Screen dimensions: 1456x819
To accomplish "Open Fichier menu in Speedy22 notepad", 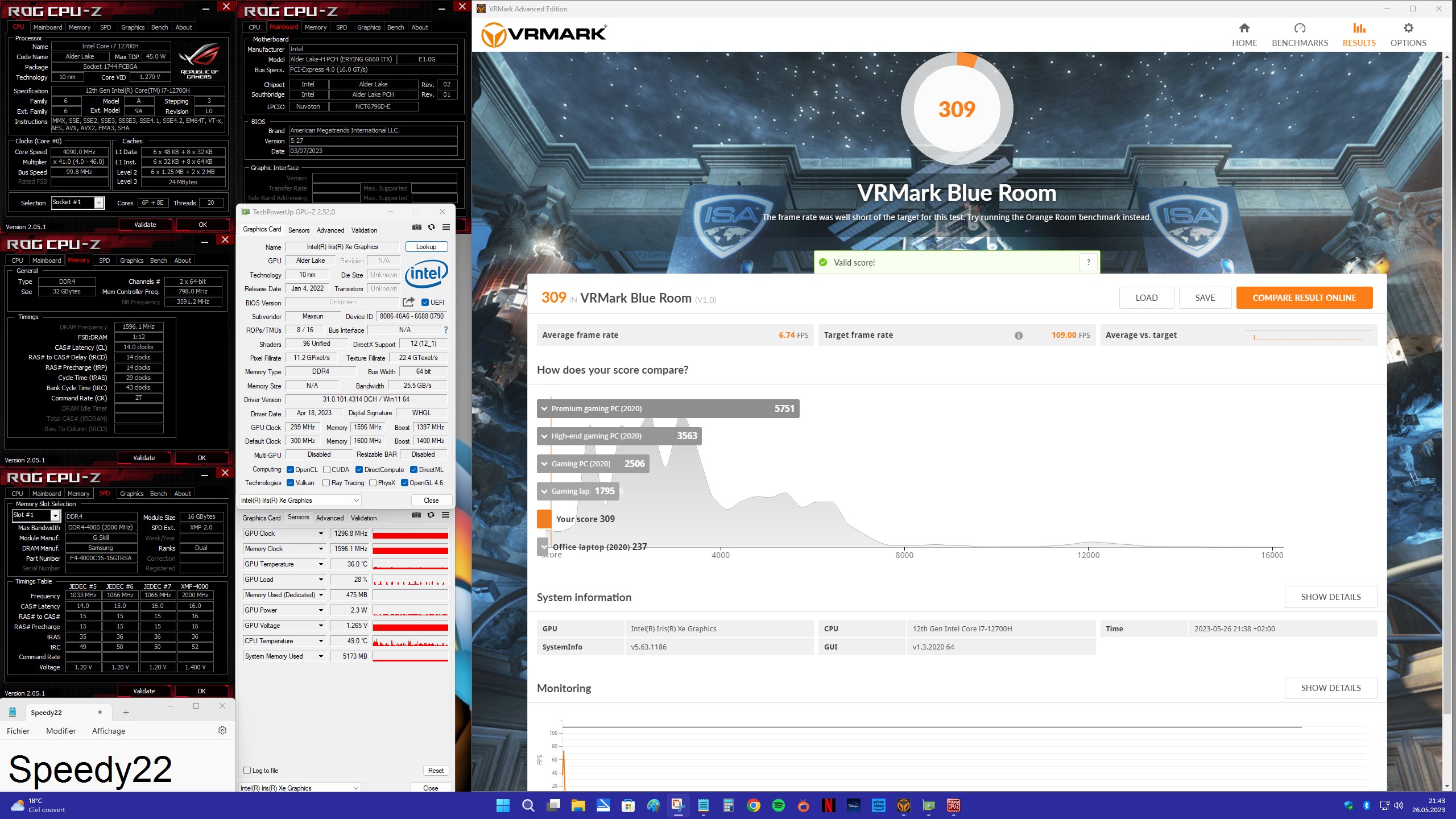I will coord(18,731).
